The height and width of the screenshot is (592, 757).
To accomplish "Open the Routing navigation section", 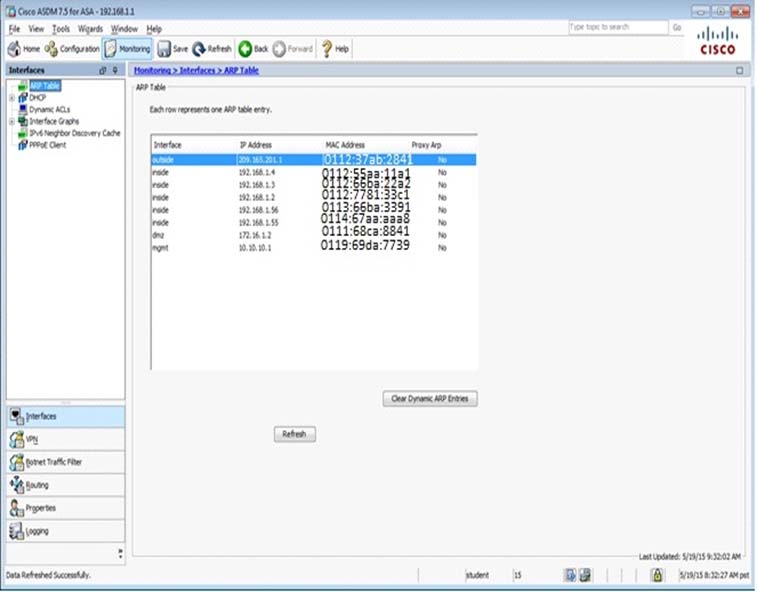I will [x=66, y=485].
